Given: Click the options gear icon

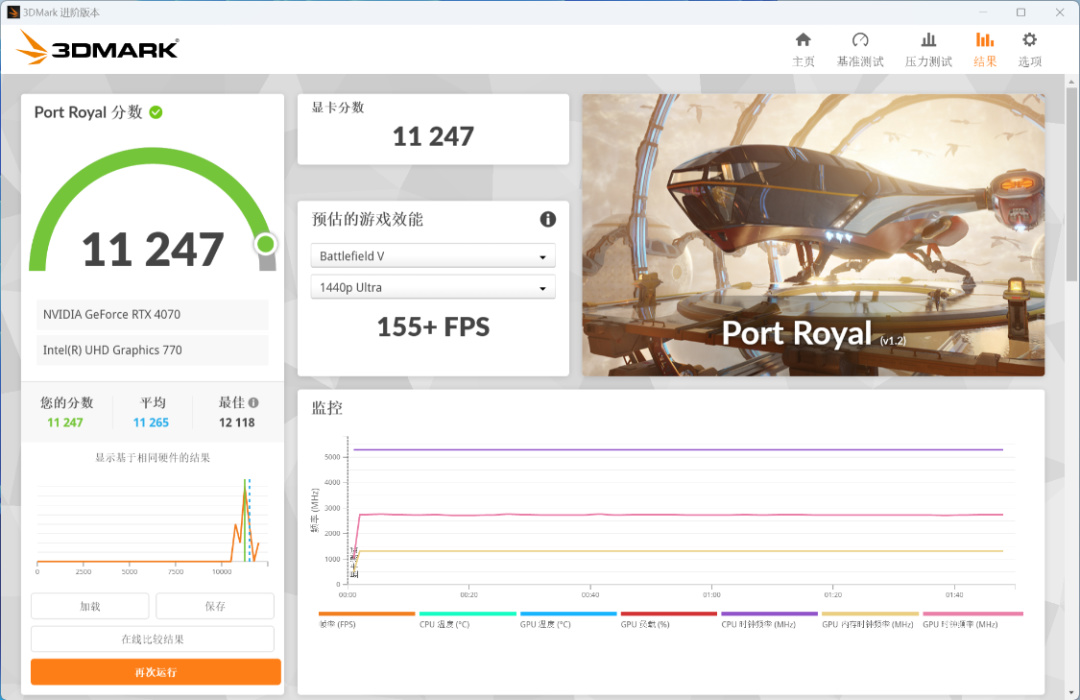Looking at the screenshot, I should coord(1030,39).
